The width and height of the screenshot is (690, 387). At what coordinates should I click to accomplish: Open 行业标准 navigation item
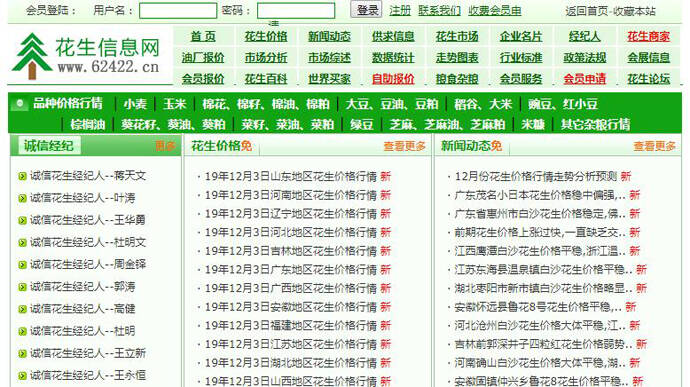coord(521,58)
